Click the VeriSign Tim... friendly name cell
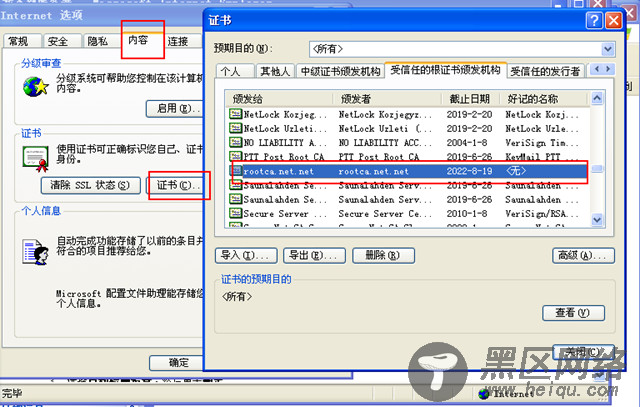The height and width of the screenshot is (407, 640). (x=542, y=142)
